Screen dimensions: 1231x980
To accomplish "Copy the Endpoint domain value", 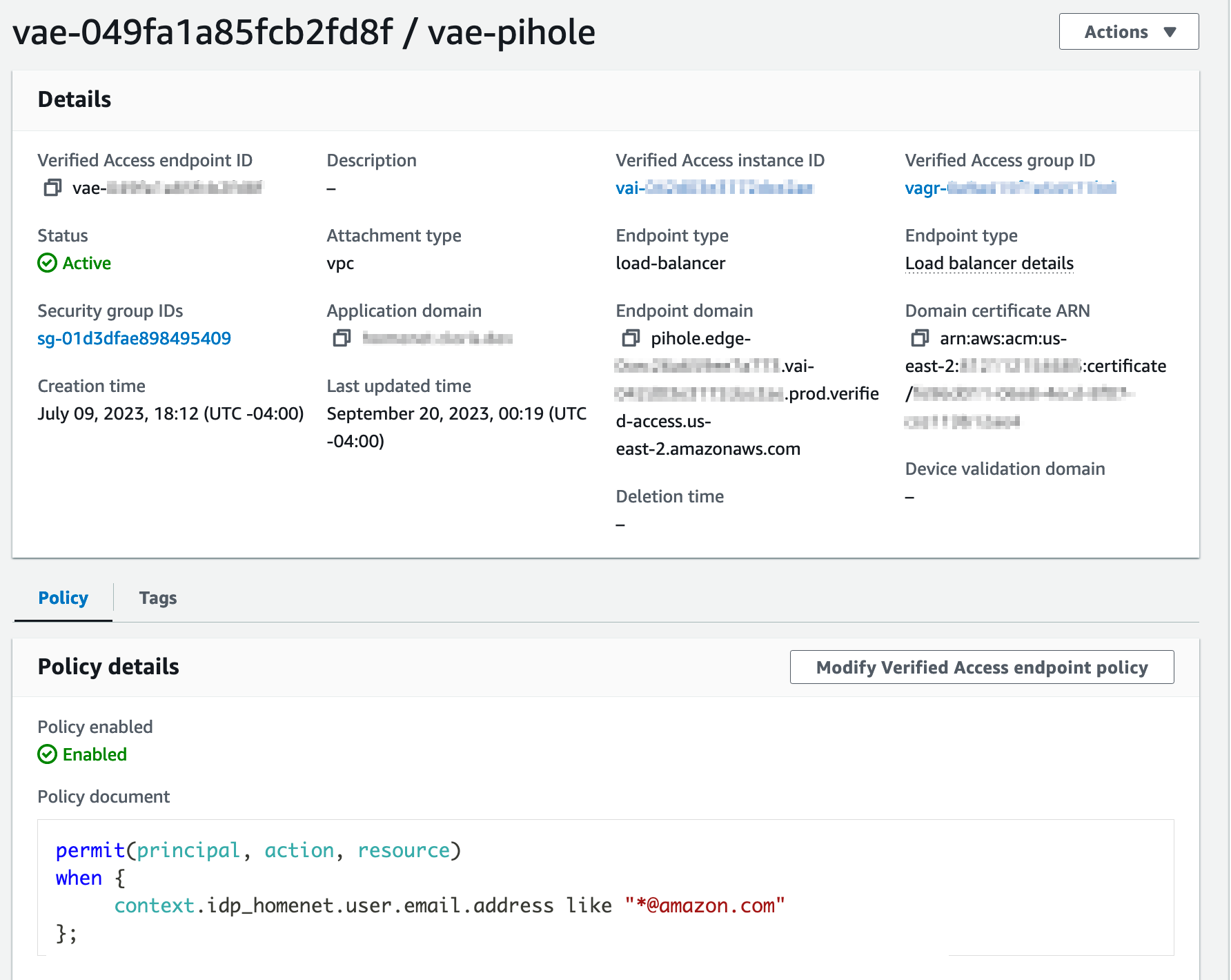I will click(631, 338).
